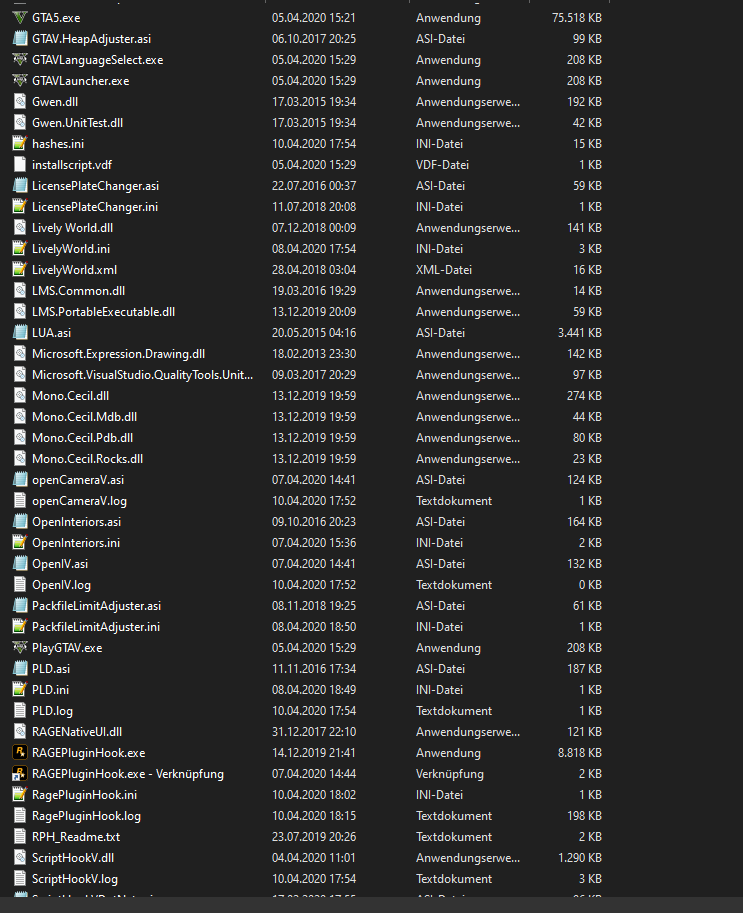The image size is (743, 913).
Task: Select the file name LMS.PortableExecutable.dll
Action: pos(104,312)
